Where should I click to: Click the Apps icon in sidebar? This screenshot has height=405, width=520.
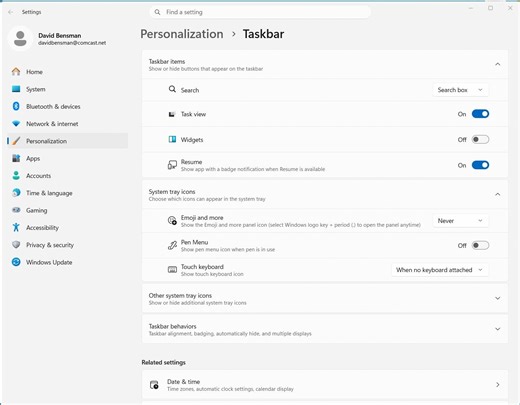(x=16, y=158)
